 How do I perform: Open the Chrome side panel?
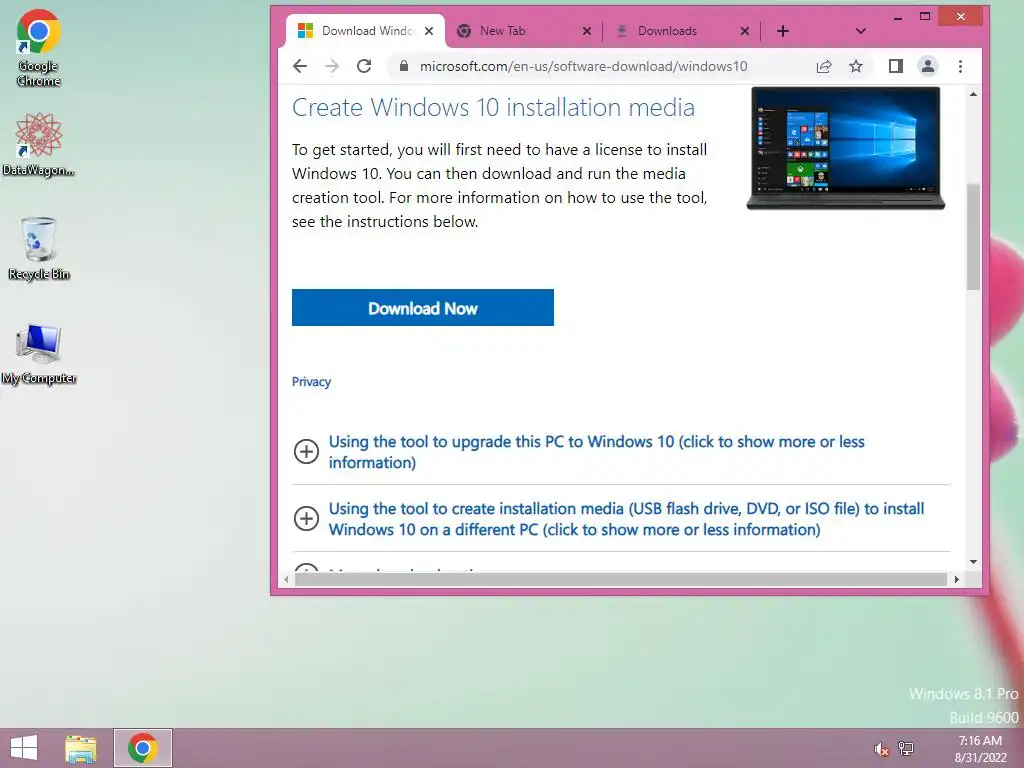point(895,66)
